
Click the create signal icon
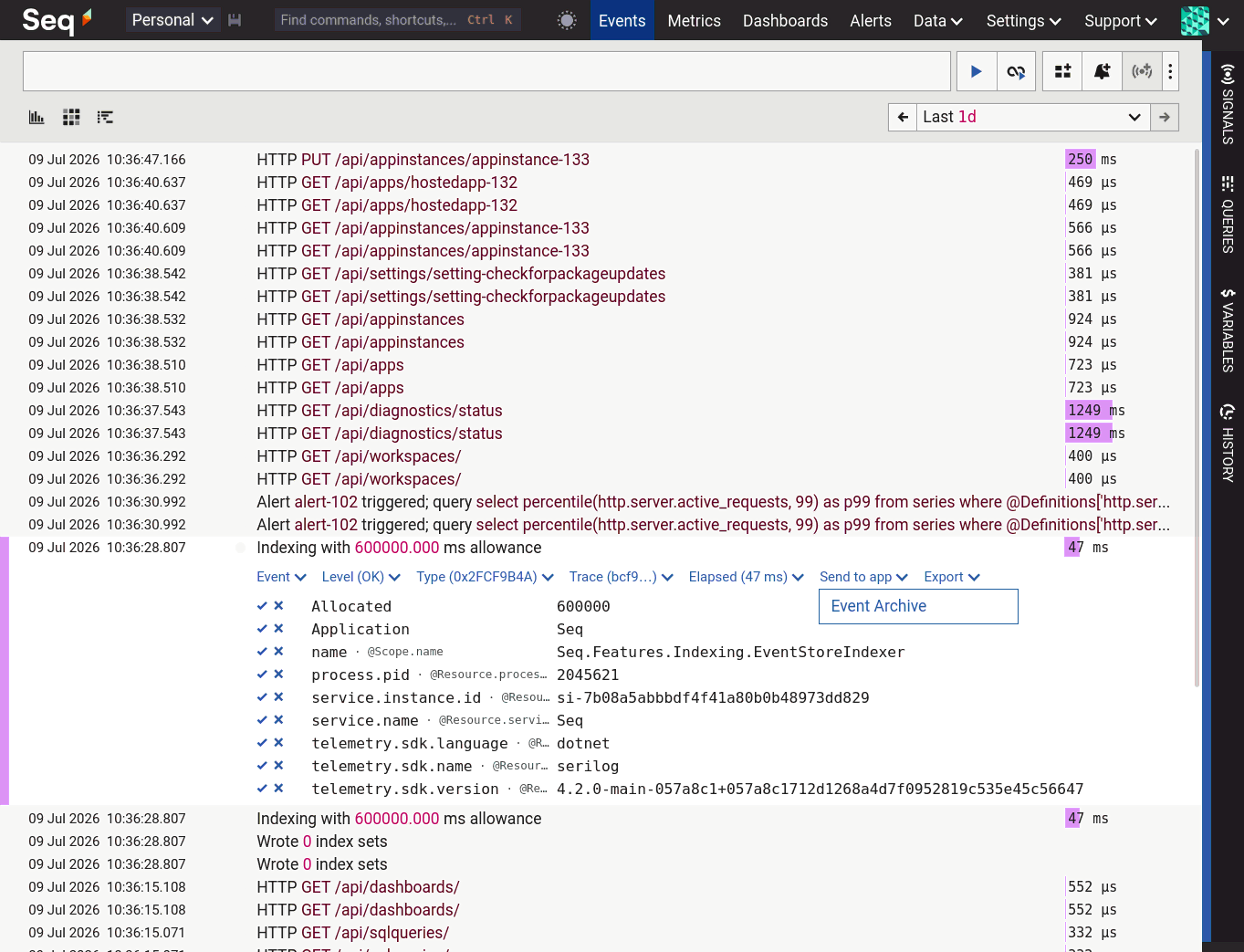[1142, 71]
